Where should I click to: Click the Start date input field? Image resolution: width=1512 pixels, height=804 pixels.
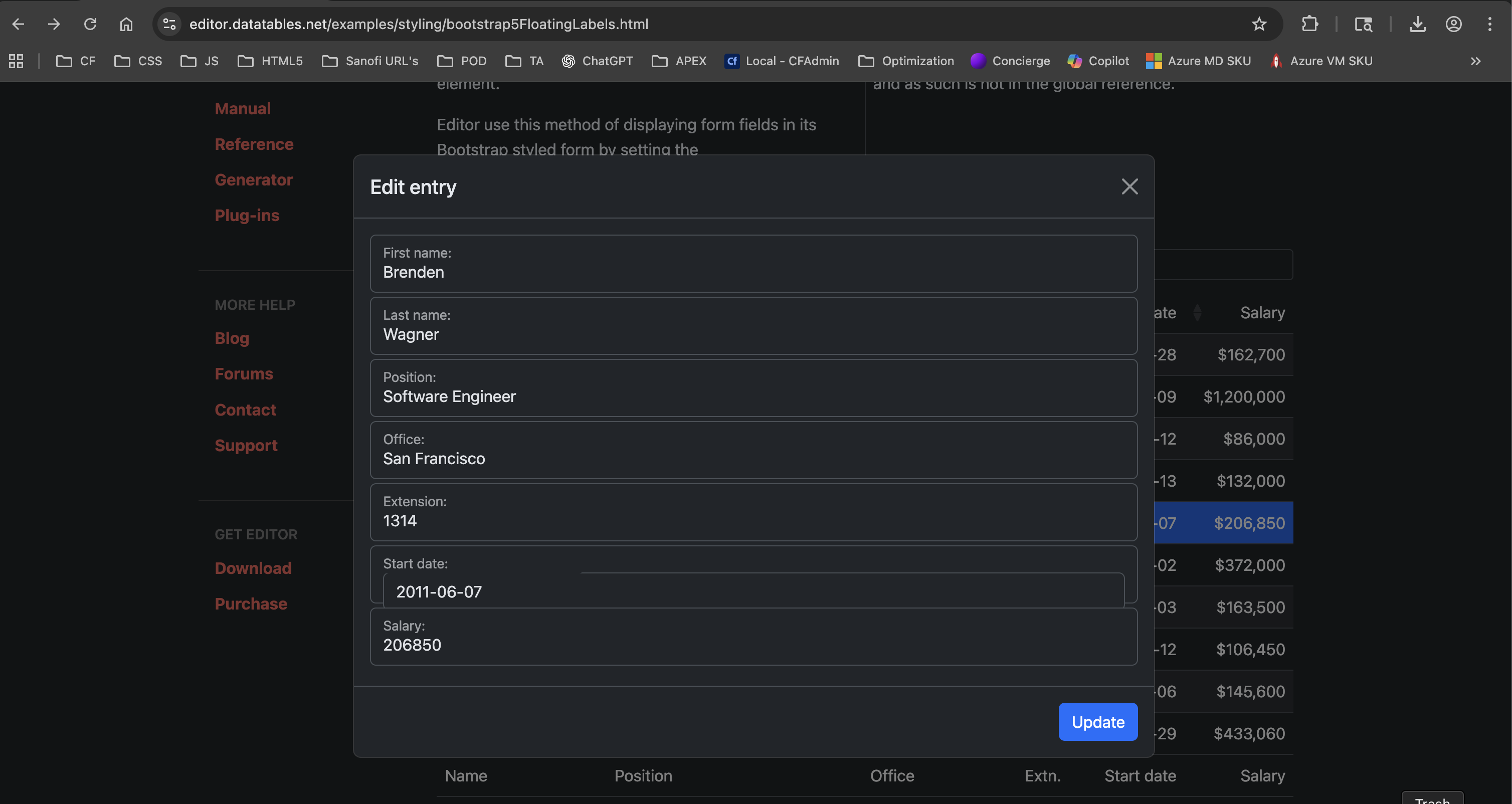pos(753,591)
